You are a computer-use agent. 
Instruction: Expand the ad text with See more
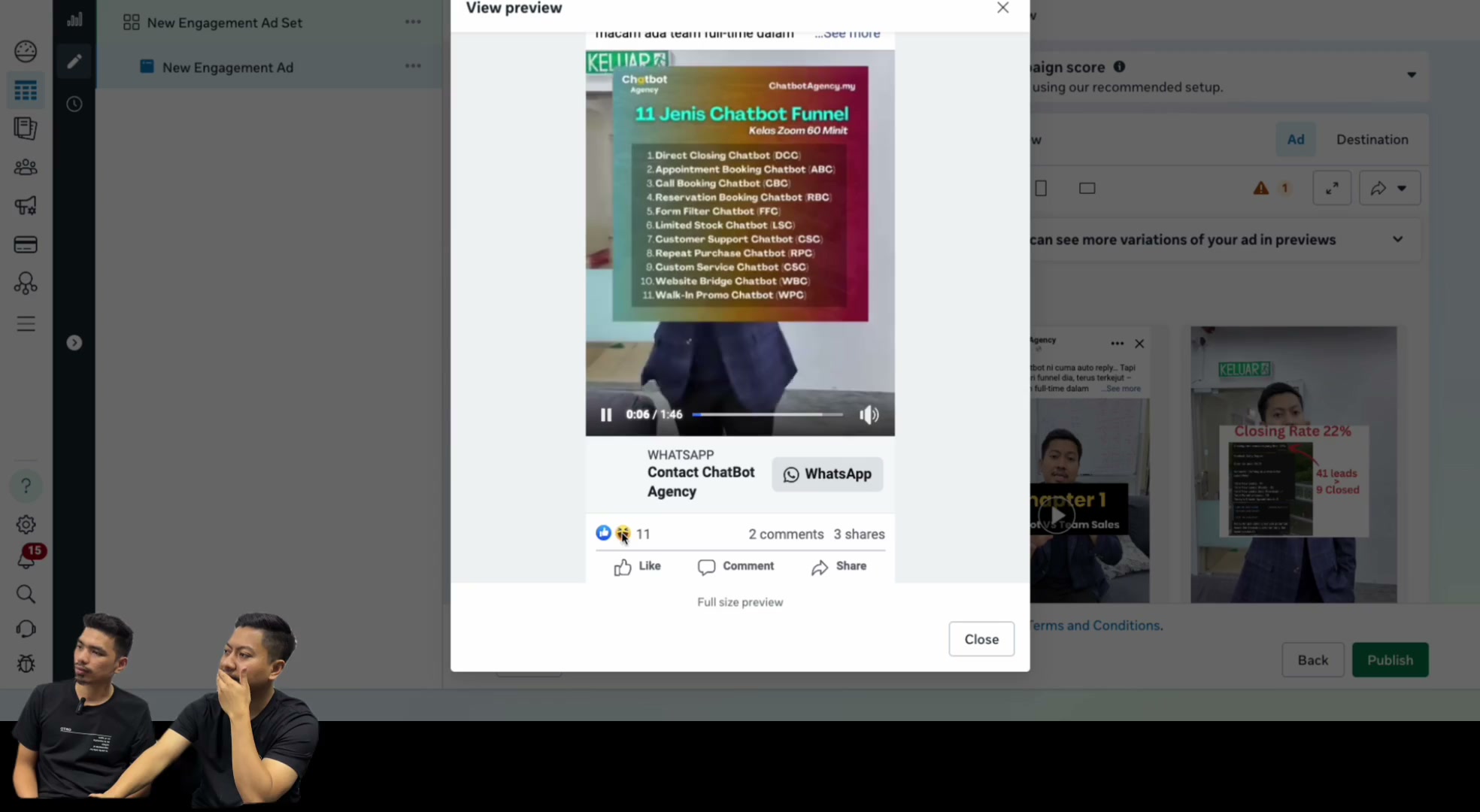(848, 34)
